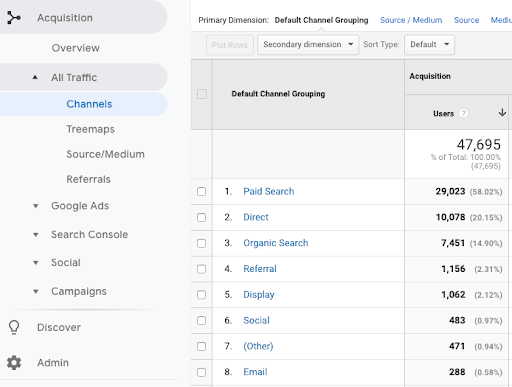Screen dimensions: 512x387
Task: Open the Organic Search channel link
Action: click(276, 243)
